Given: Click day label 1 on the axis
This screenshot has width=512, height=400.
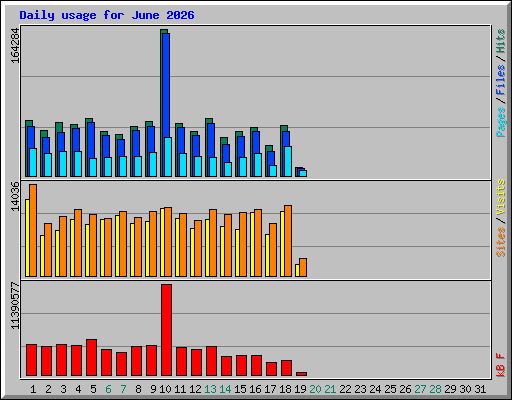Looking at the screenshot, I should pyautogui.click(x=33, y=389).
